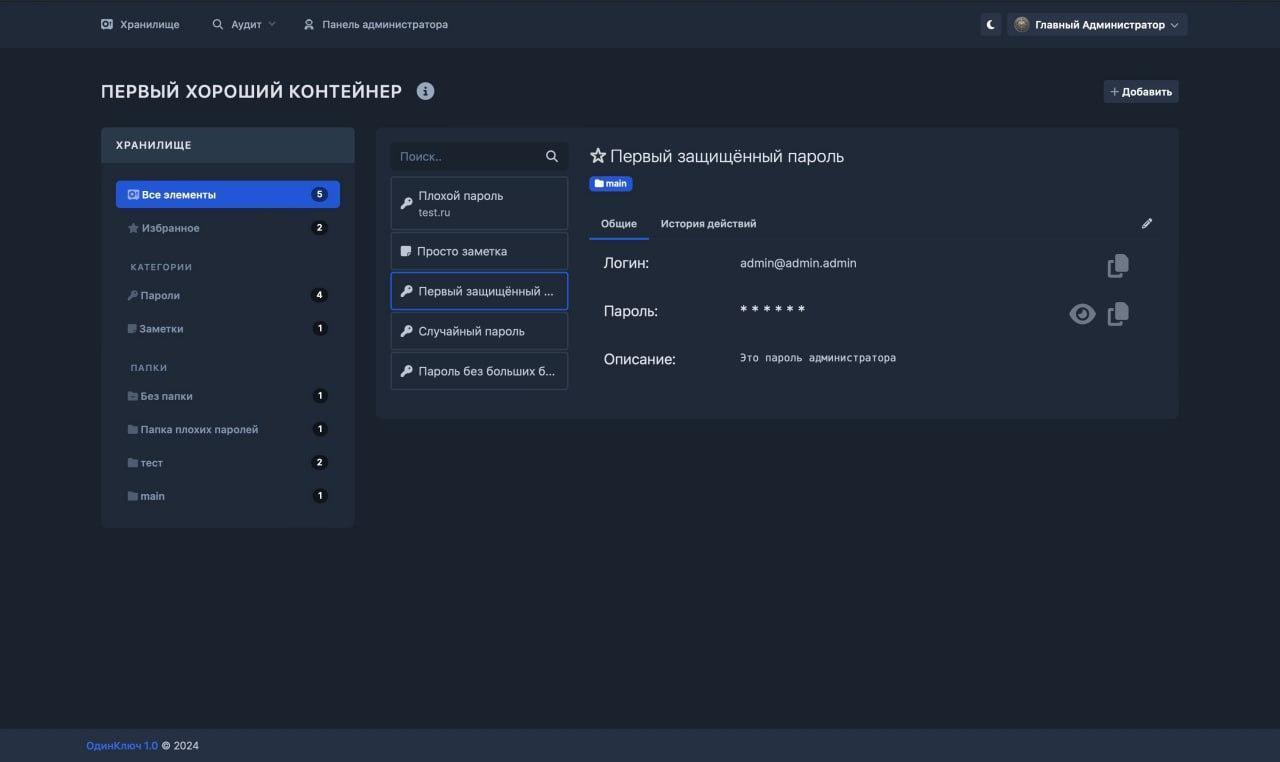Follow the ОдинКлюч 1.0 footer link
This screenshot has height=762, width=1280.
(121, 745)
